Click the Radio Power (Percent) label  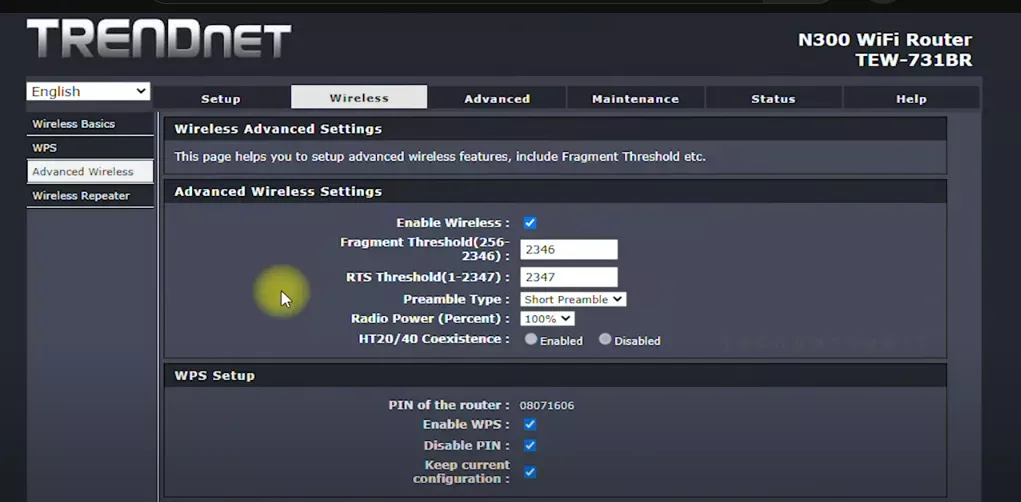(x=430, y=319)
